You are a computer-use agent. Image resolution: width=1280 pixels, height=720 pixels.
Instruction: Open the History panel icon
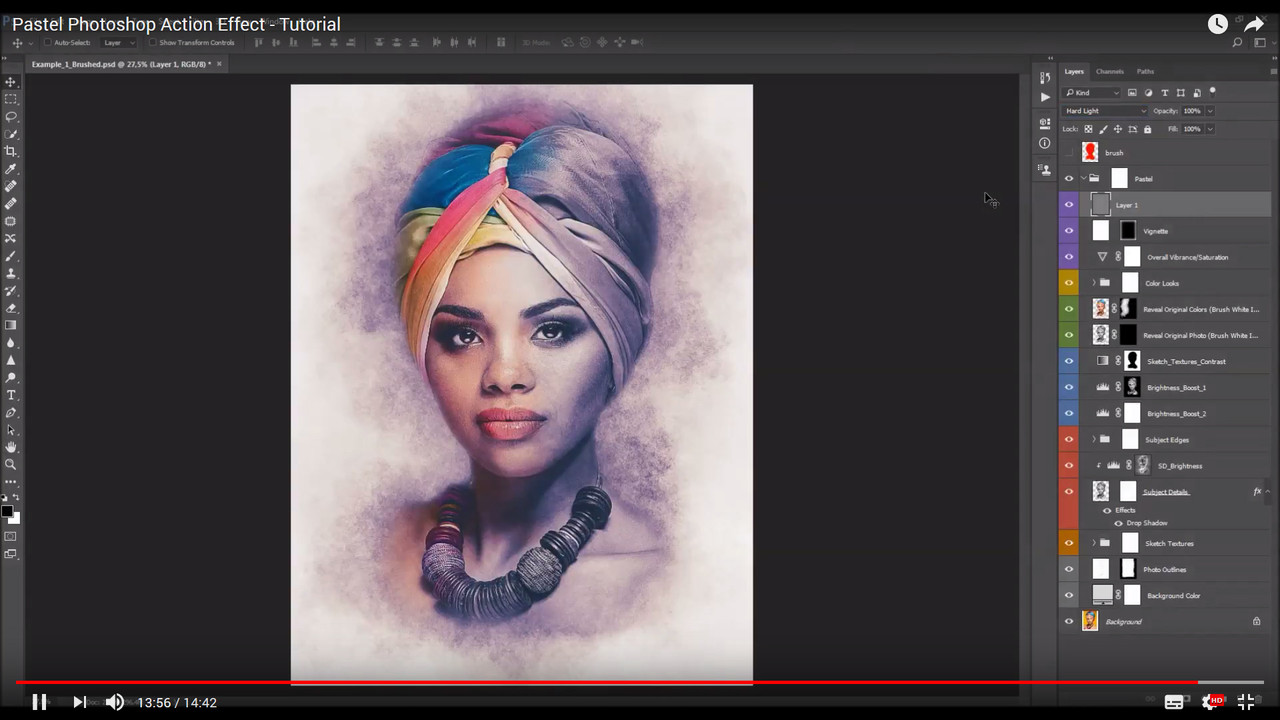coord(1045,77)
